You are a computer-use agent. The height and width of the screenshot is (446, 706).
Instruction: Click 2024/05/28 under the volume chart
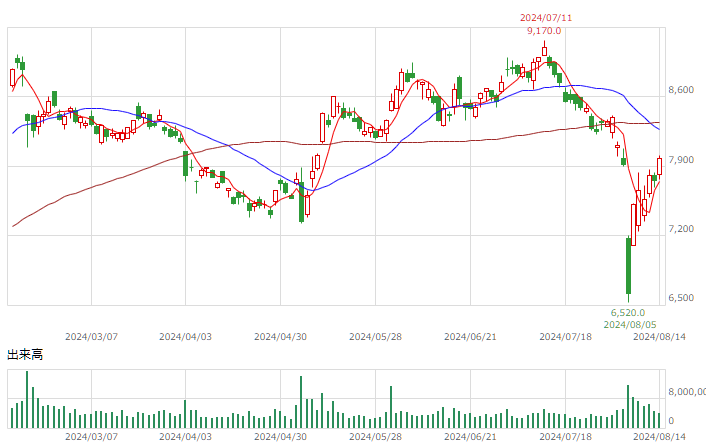tap(376, 437)
